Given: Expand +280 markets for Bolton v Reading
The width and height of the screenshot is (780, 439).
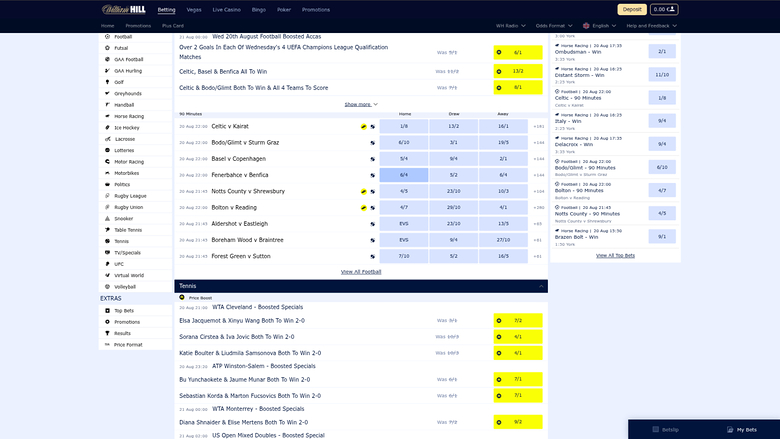Looking at the screenshot, I should tap(538, 207).
